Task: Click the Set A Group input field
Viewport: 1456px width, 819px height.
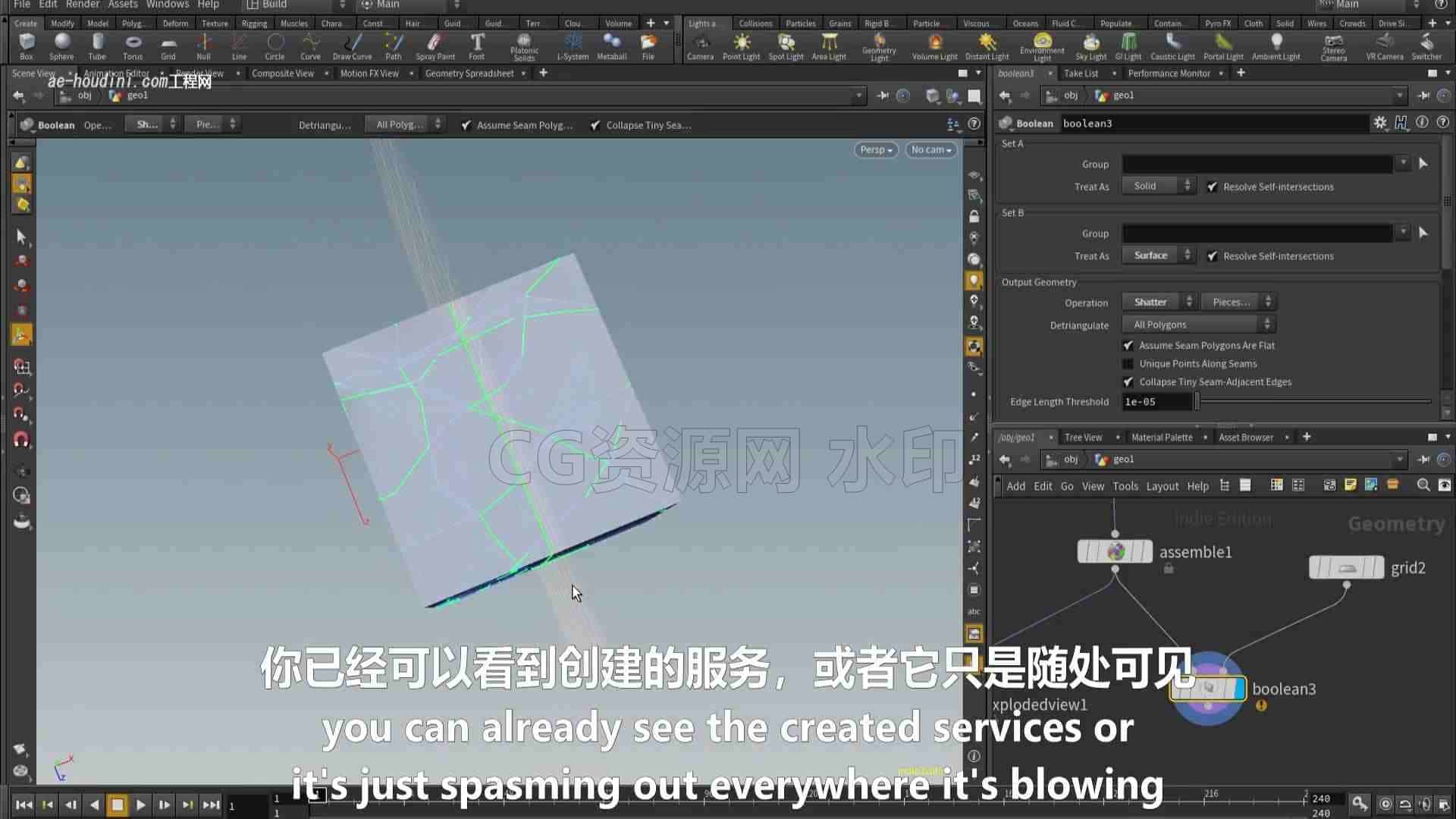Action: pos(1257,164)
